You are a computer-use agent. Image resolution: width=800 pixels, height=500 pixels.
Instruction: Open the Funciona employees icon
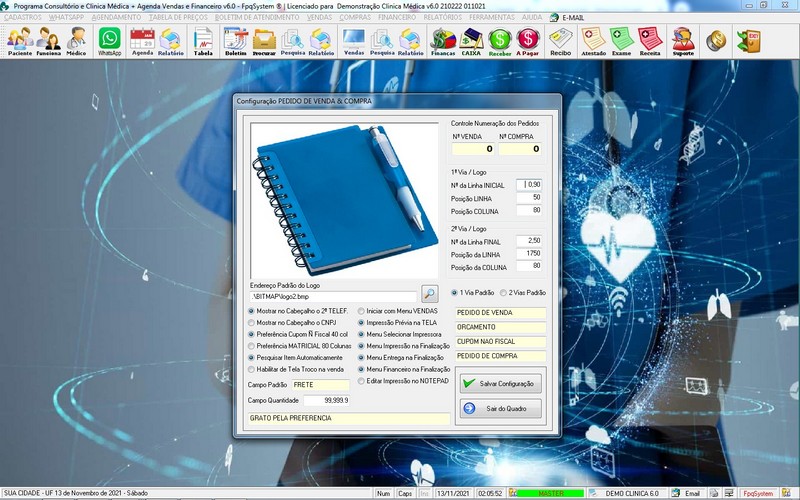click(48, 41)
